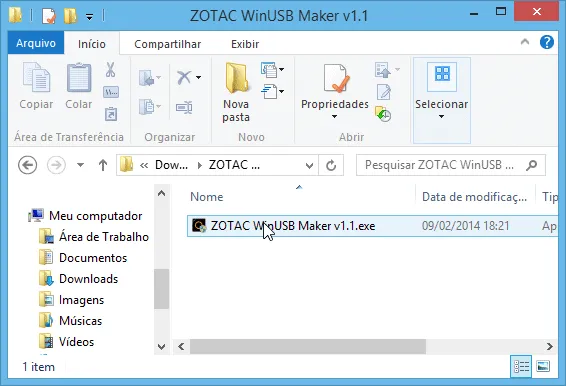Expand hidden path with the double chevron
The width and height of the screenshot is (566, 386).
[144, 166]
